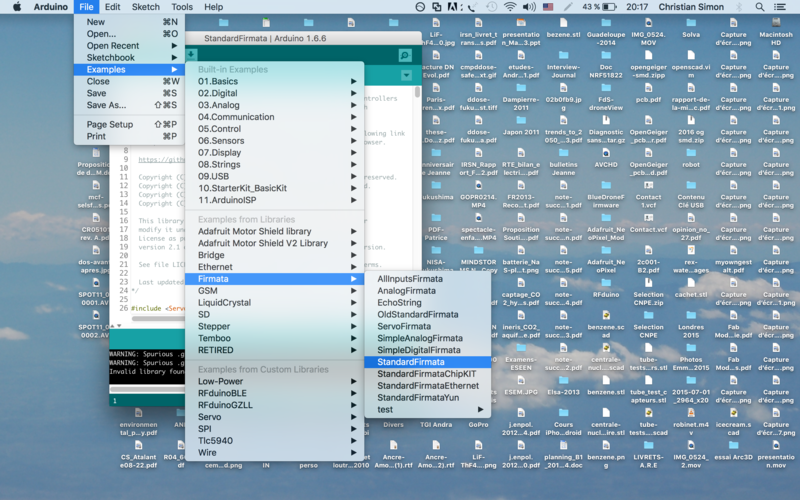
Task: Choose Save As... in File menu
Action: tap(130, 105)
